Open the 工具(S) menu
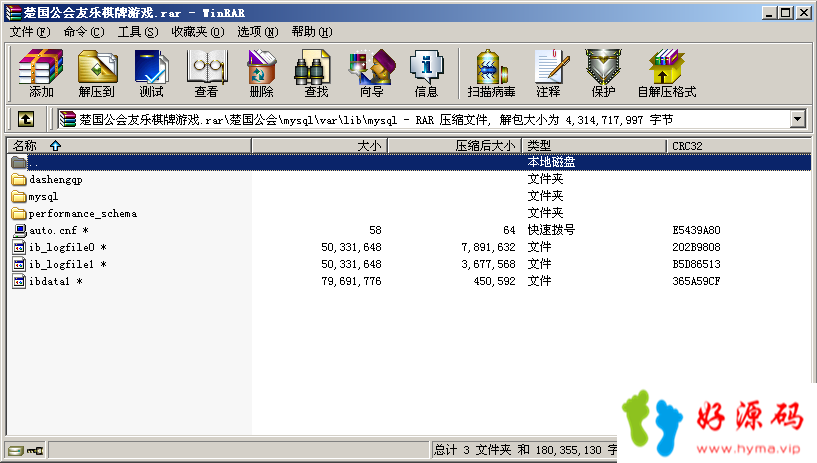This screenshot has width=817, height=463. click(x=138, y=32)
